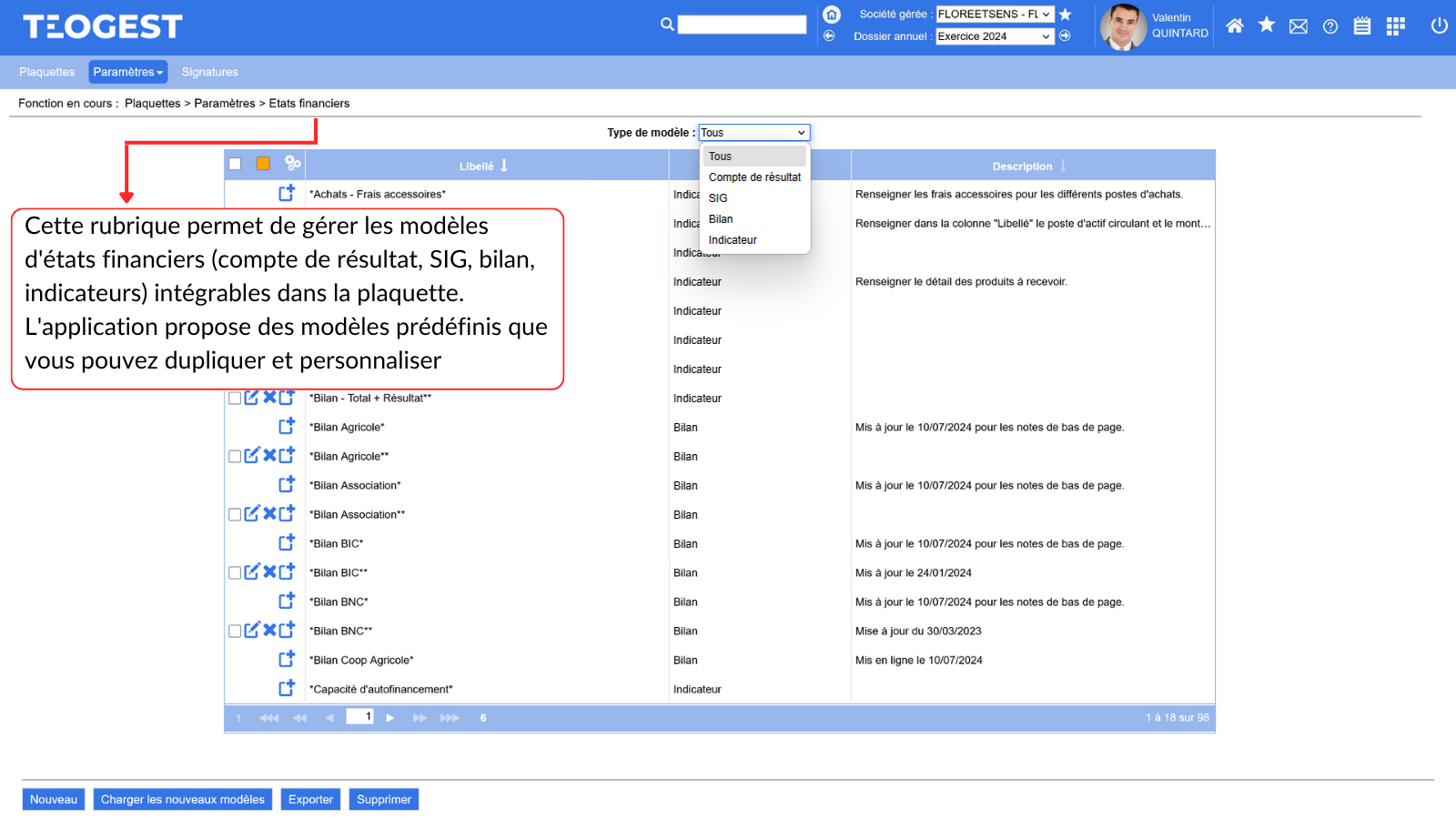The width and height of the screenshot is (1456, 819).
Task: Duplicate the Bilan Coop Agricole model
Action: click(x=287, y=659)
